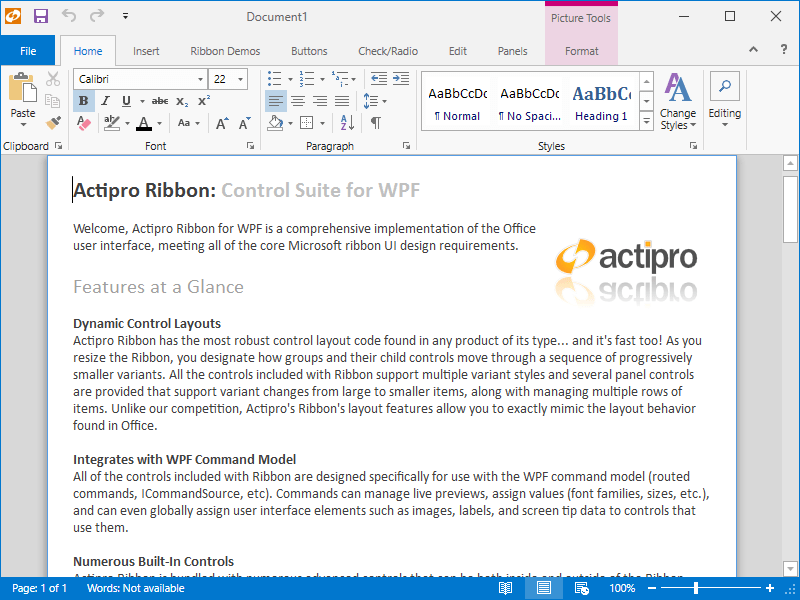Adjust the zoom slider handle
Image resolution: width=800 pixels, height=600 pixels.
coord(696,588)
